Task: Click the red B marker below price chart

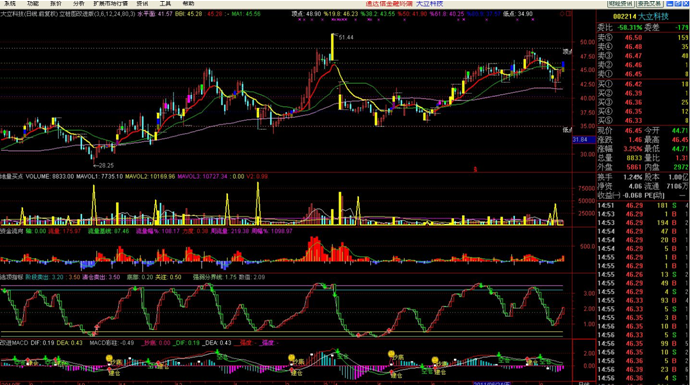Action: coord(475,169)
